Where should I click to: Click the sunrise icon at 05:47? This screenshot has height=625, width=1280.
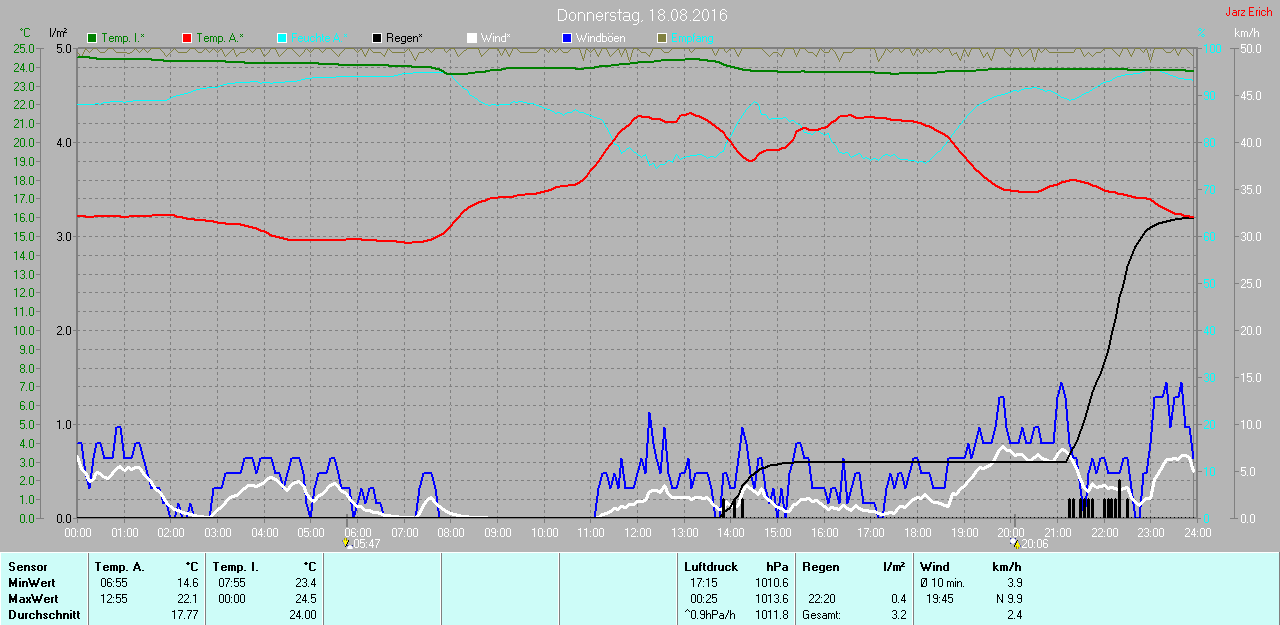coord(347,544)
